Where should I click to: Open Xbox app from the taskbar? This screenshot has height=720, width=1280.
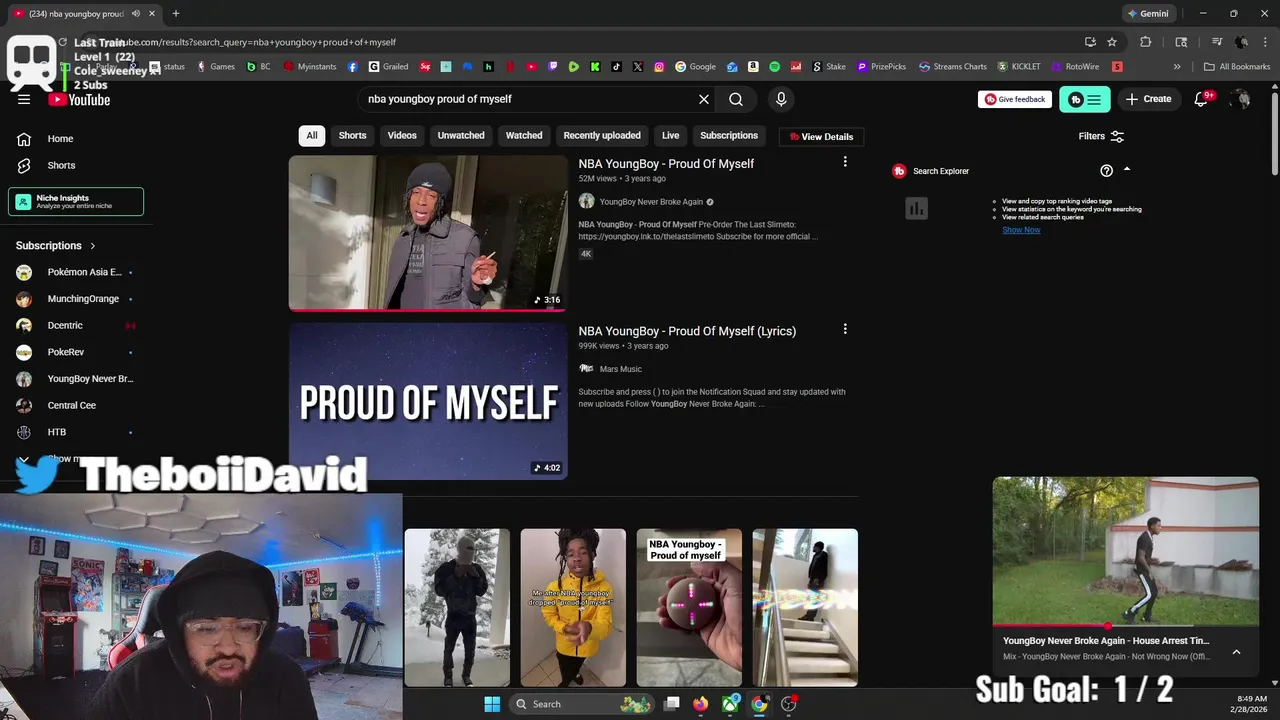pos(731,704)
